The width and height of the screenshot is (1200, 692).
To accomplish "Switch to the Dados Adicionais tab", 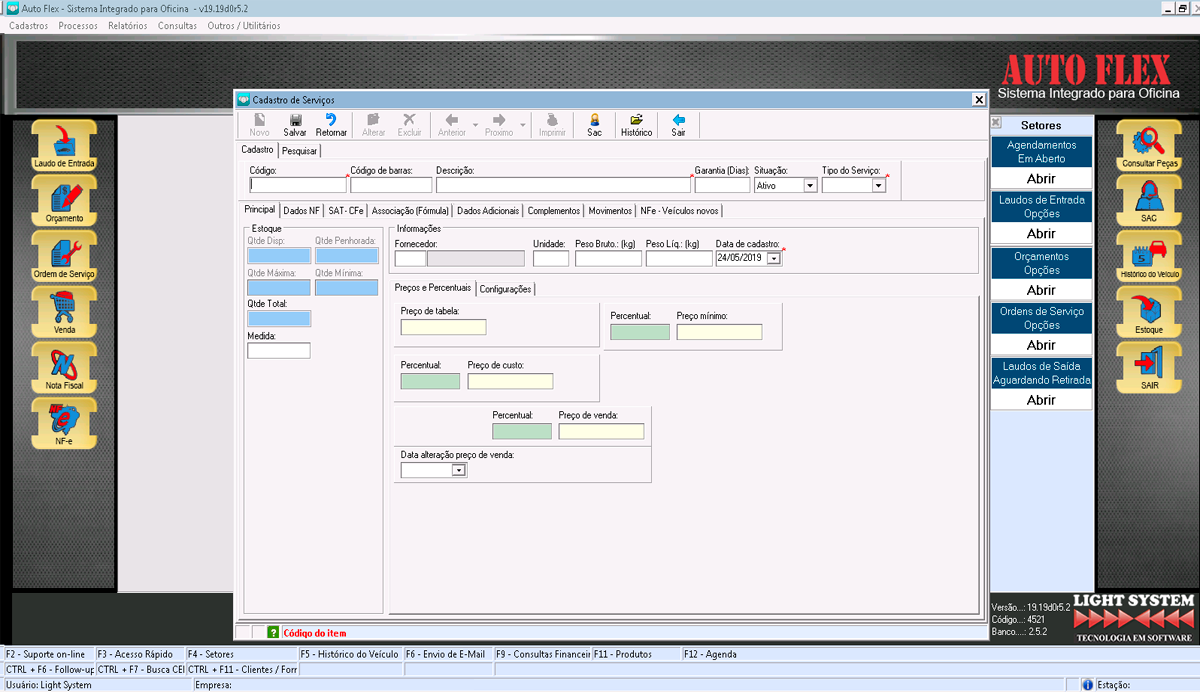I will tap(488, 211).
